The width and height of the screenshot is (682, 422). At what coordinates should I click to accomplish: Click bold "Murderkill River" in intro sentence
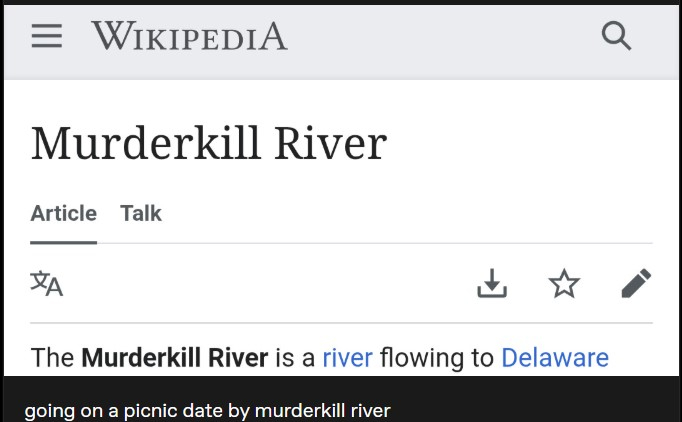click(175, 358)
